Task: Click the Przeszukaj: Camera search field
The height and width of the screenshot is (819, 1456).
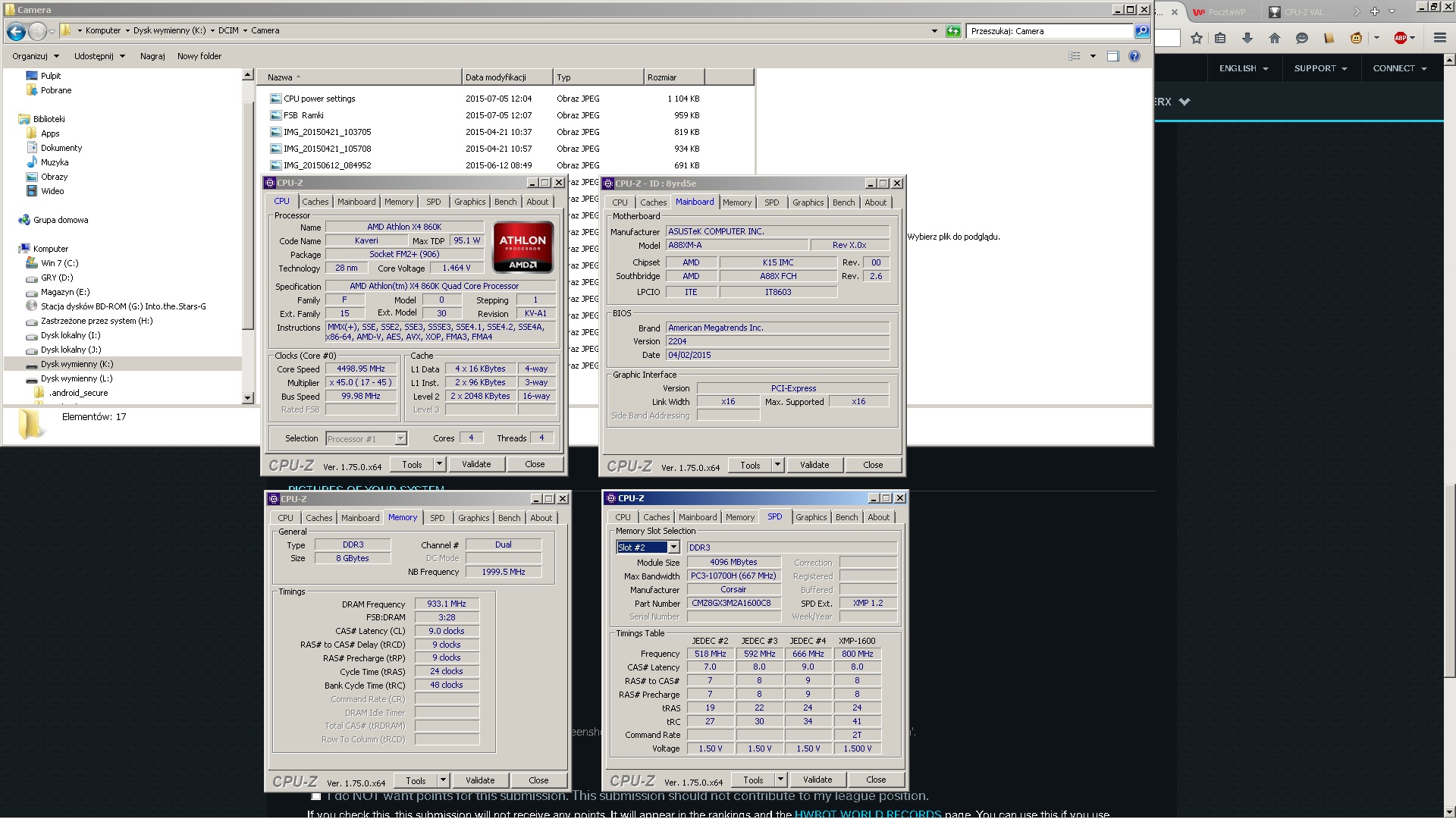Action: tap(1050, 31)
